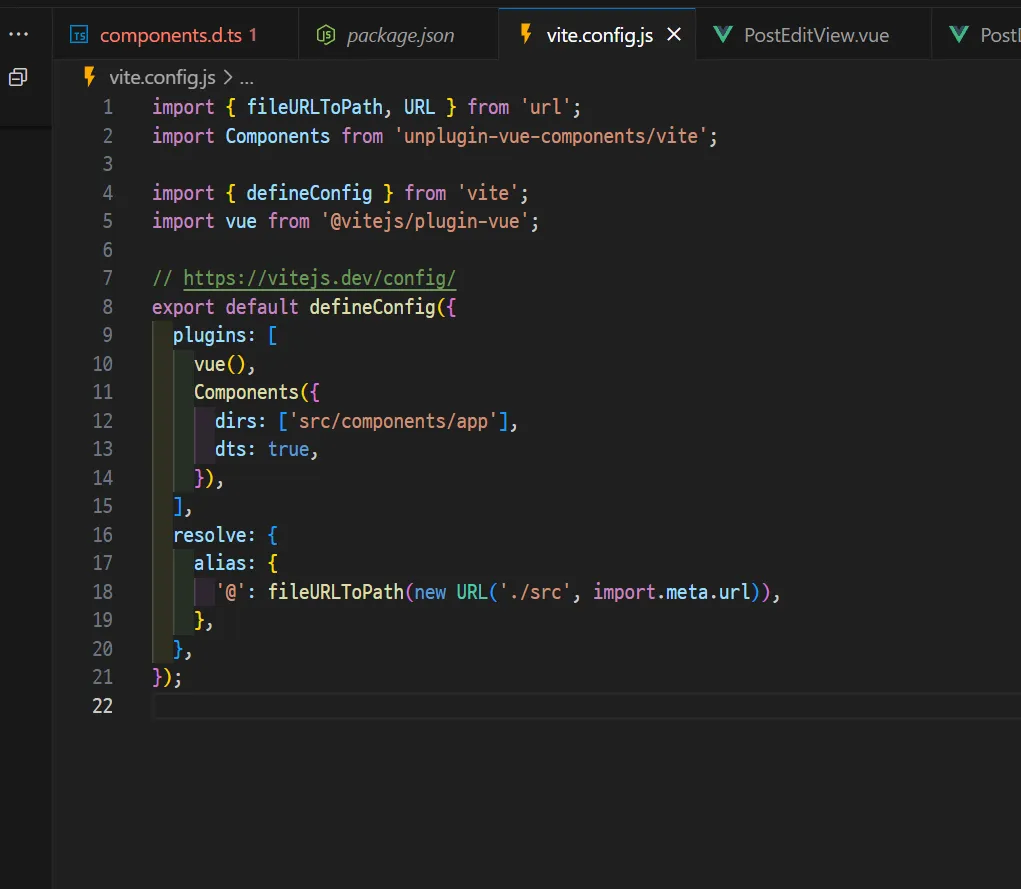Click the error count 1 on components.d.ts tab
1021x889 pixels.
point(253,35)
